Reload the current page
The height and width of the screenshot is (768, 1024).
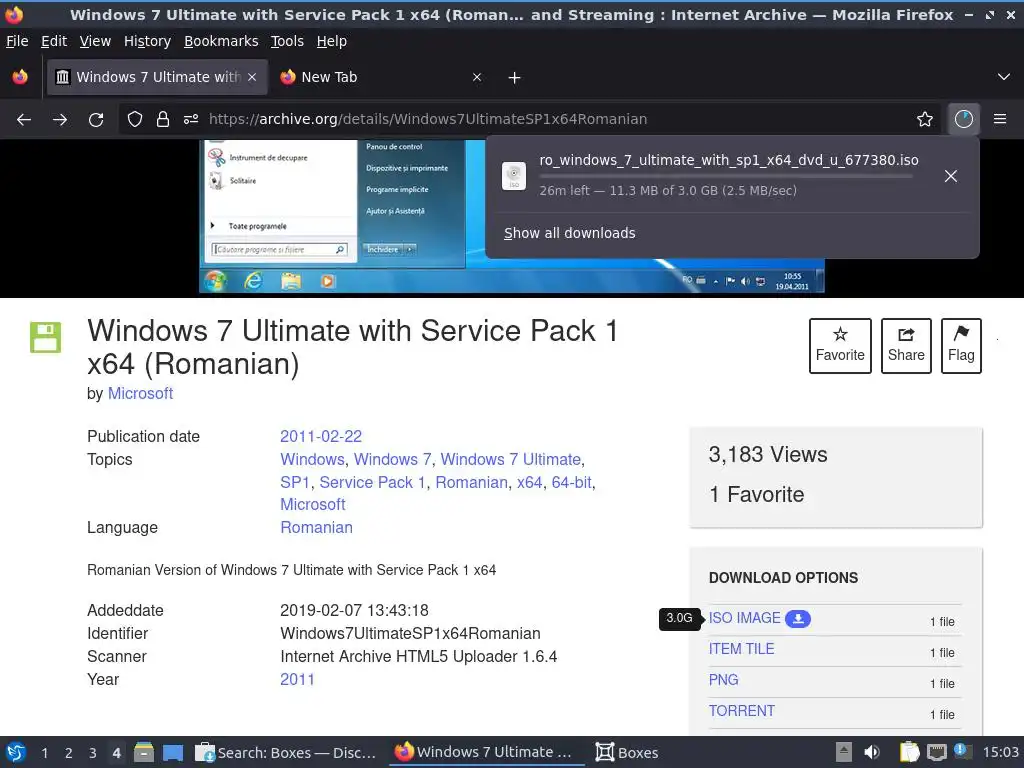pos(96,120)
